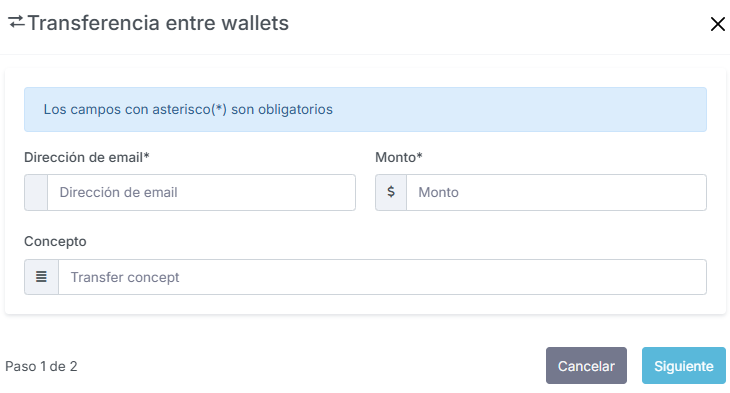Click the blue mandatory fields notice banner
Viewport: 730px width, 393px height.
pos(365,109)
